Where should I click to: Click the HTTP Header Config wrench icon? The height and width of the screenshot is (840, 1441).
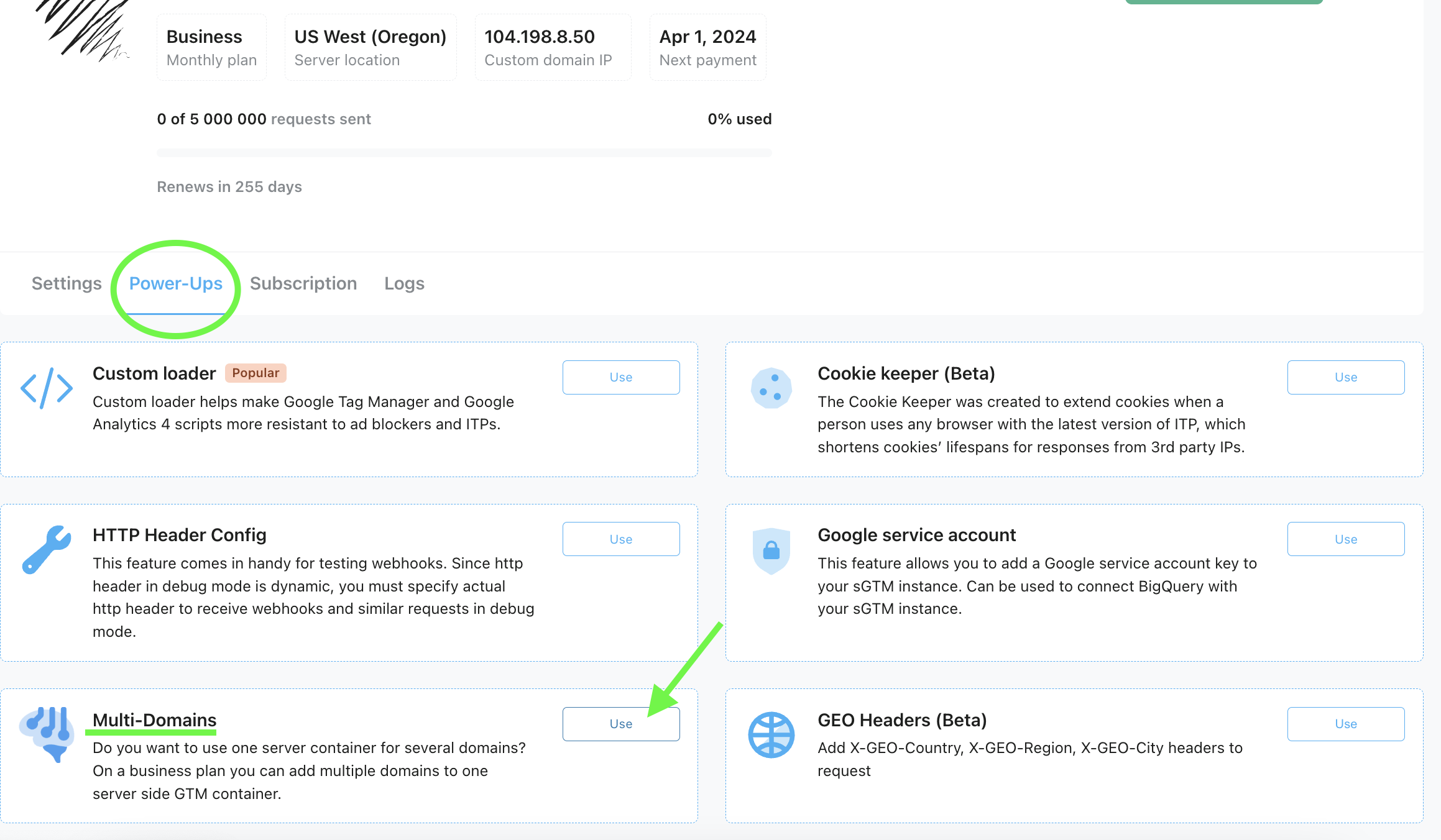pyautogui.click(x=47, y=550)
